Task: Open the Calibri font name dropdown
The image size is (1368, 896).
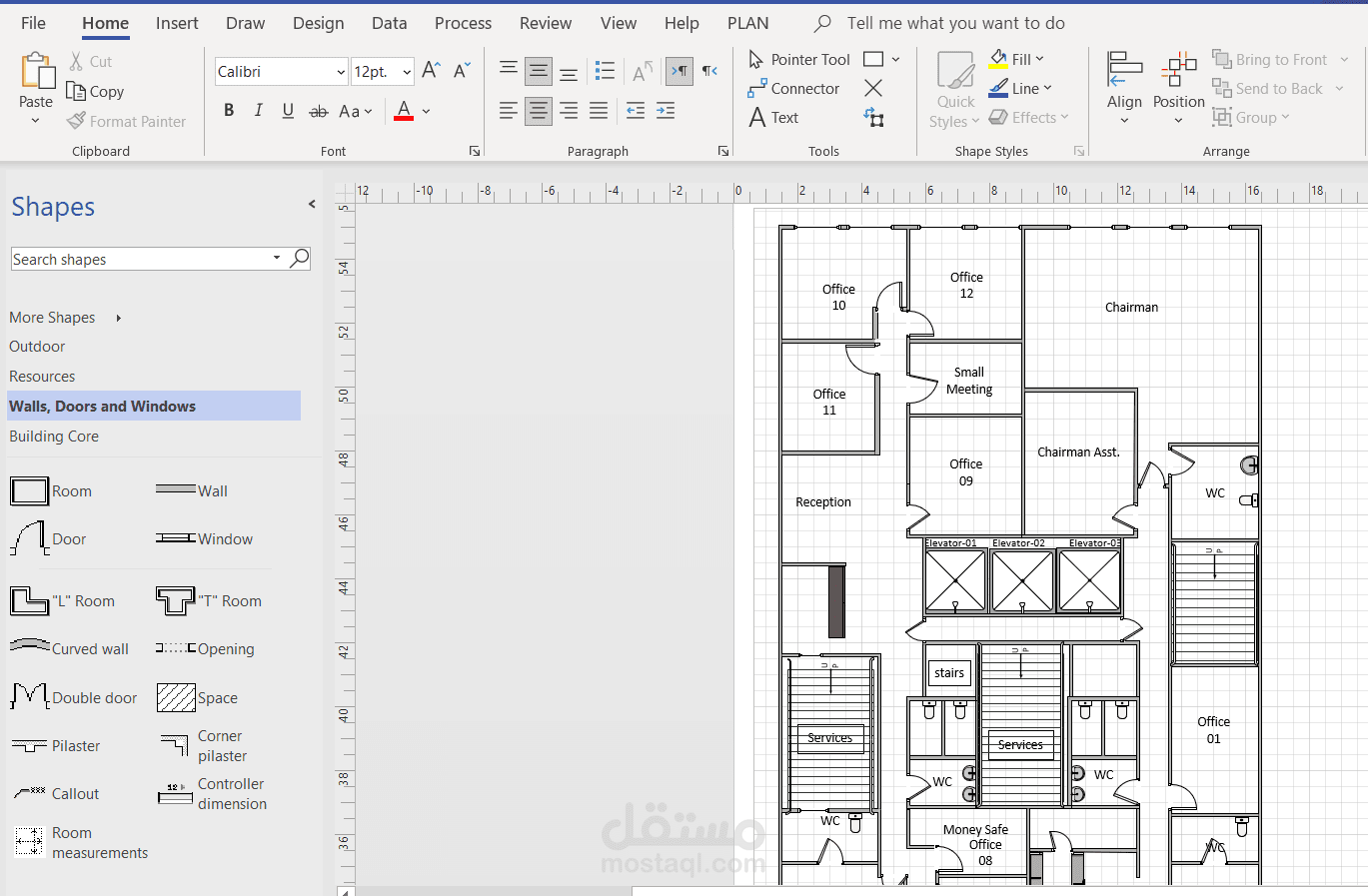Action: coord(341,72)
